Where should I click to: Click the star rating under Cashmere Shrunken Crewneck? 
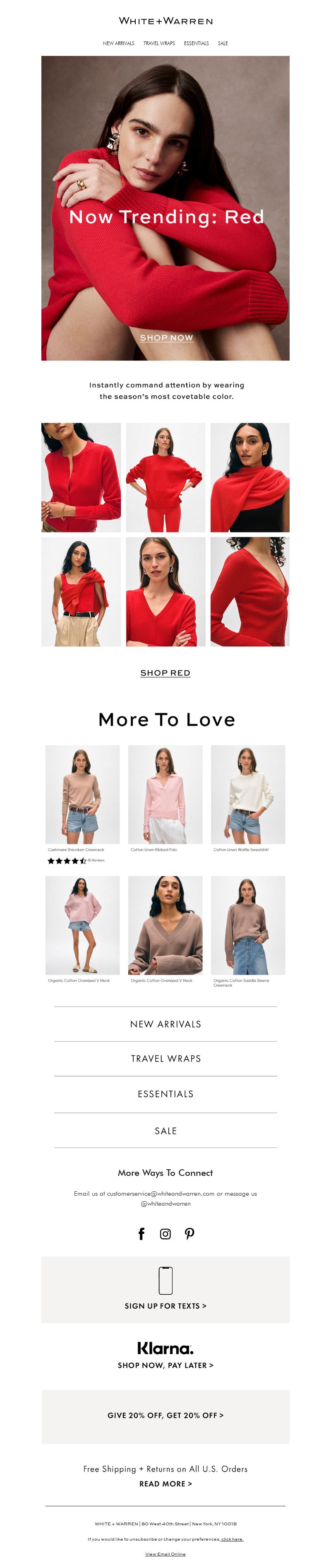(x=67, y=861)
